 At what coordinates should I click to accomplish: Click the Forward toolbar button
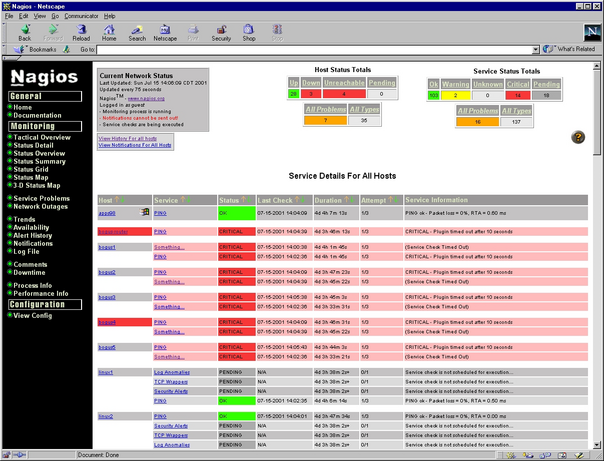click(x=53, y=32)
